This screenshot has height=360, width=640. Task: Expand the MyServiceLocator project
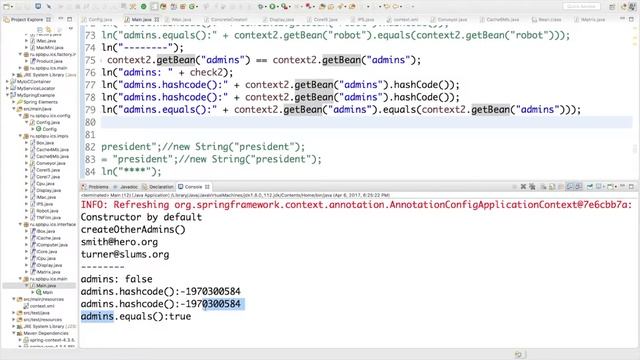coord(7,88)
